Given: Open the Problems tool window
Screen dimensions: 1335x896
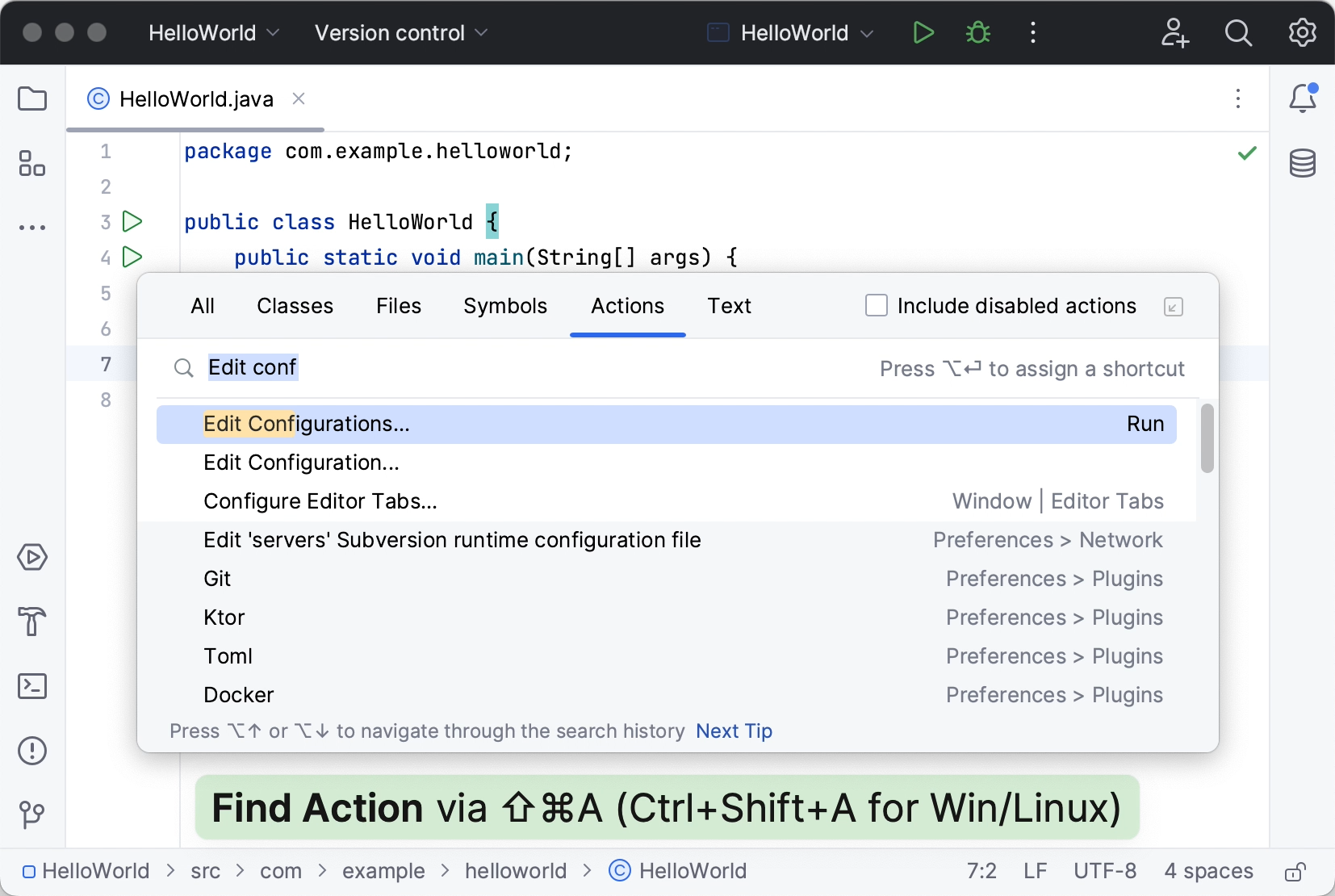Looking at the screenshot, I should pyautogui.click(x=32, y=751).
